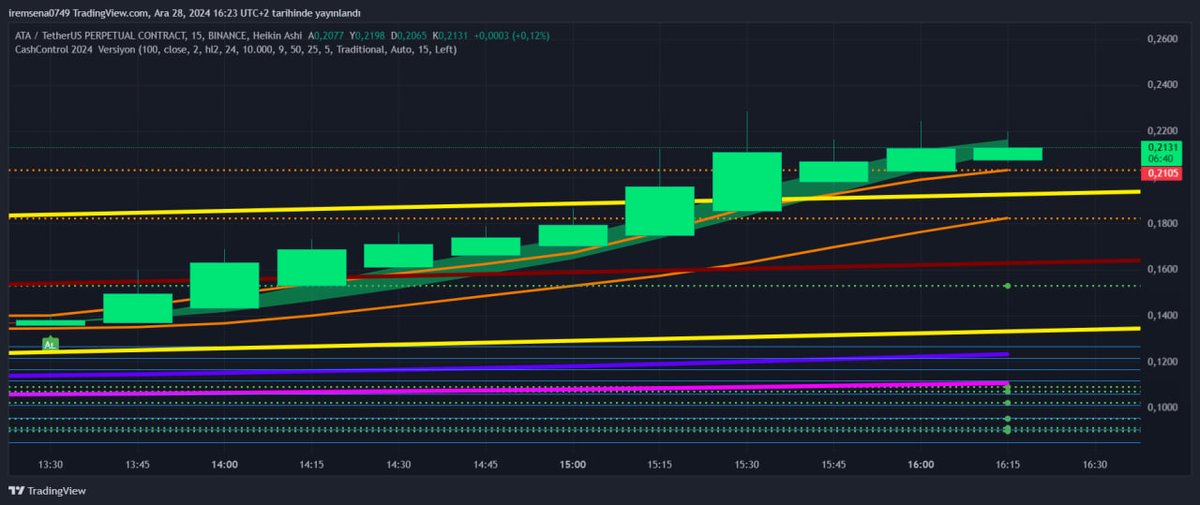Viewport: 1200px width, 505px height.
Task: Click the 16:00 time axis label
Action: pyautogui.click(x=921, y=465)
